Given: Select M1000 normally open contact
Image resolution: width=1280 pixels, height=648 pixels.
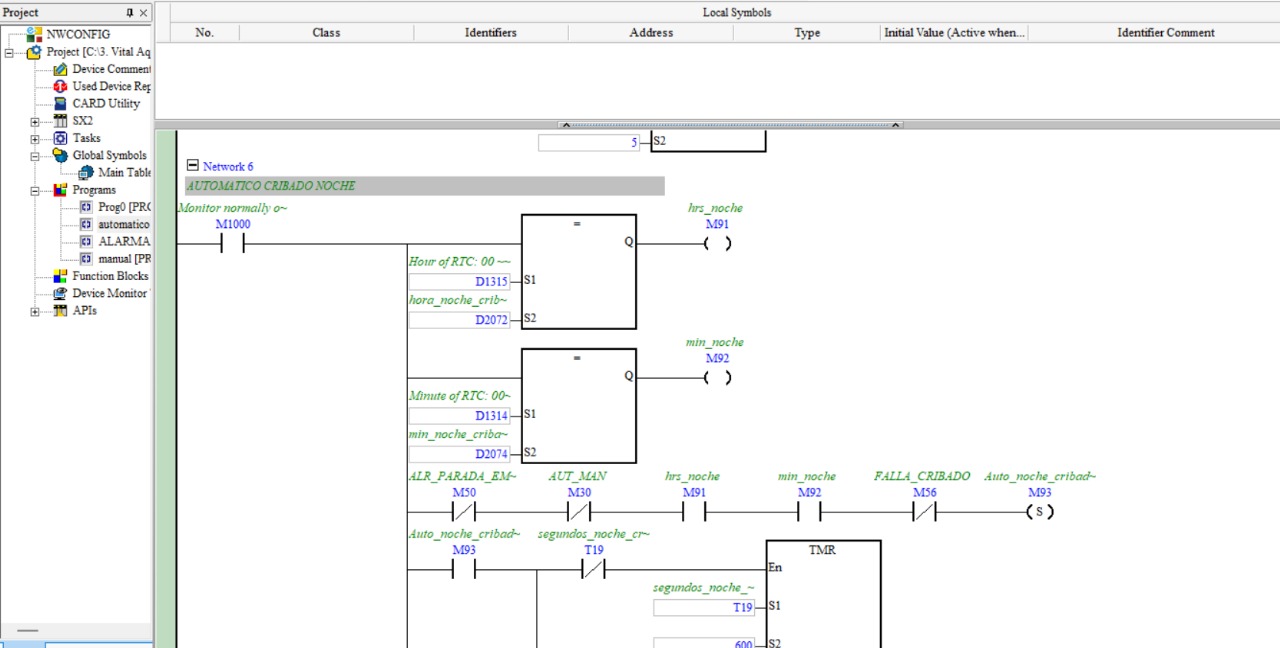Looking at the screenshot, I should 233,243.
